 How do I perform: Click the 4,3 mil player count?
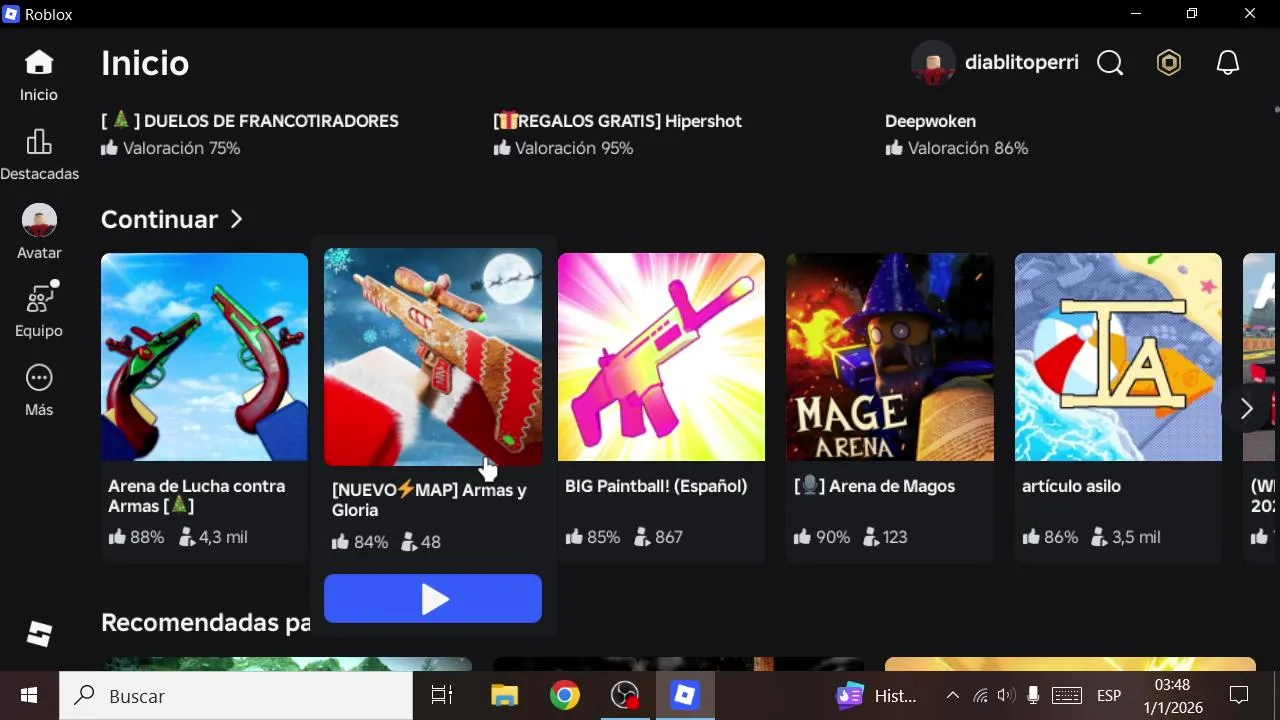tap(212, 537)
